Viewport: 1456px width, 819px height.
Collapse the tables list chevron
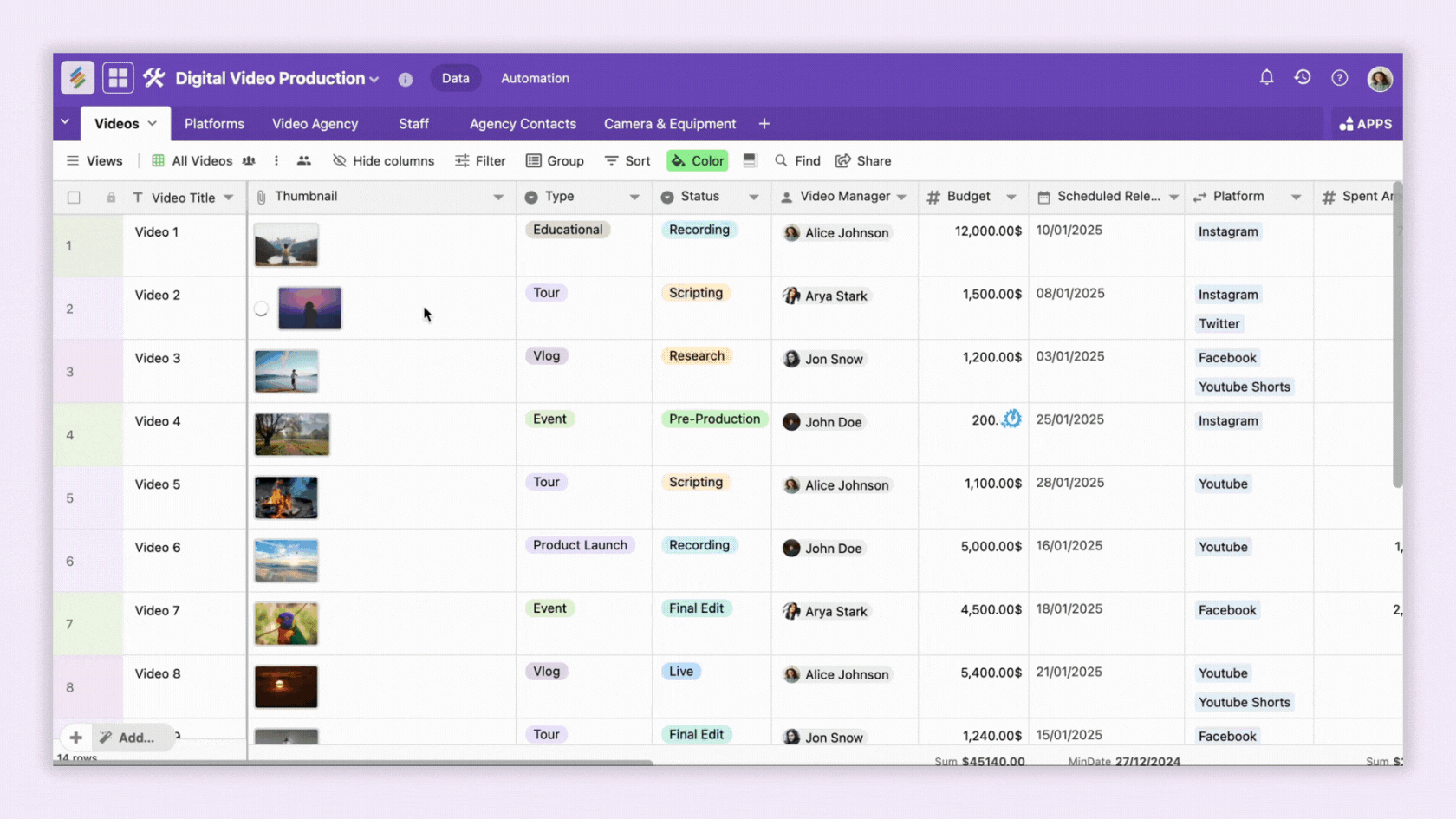65,122
